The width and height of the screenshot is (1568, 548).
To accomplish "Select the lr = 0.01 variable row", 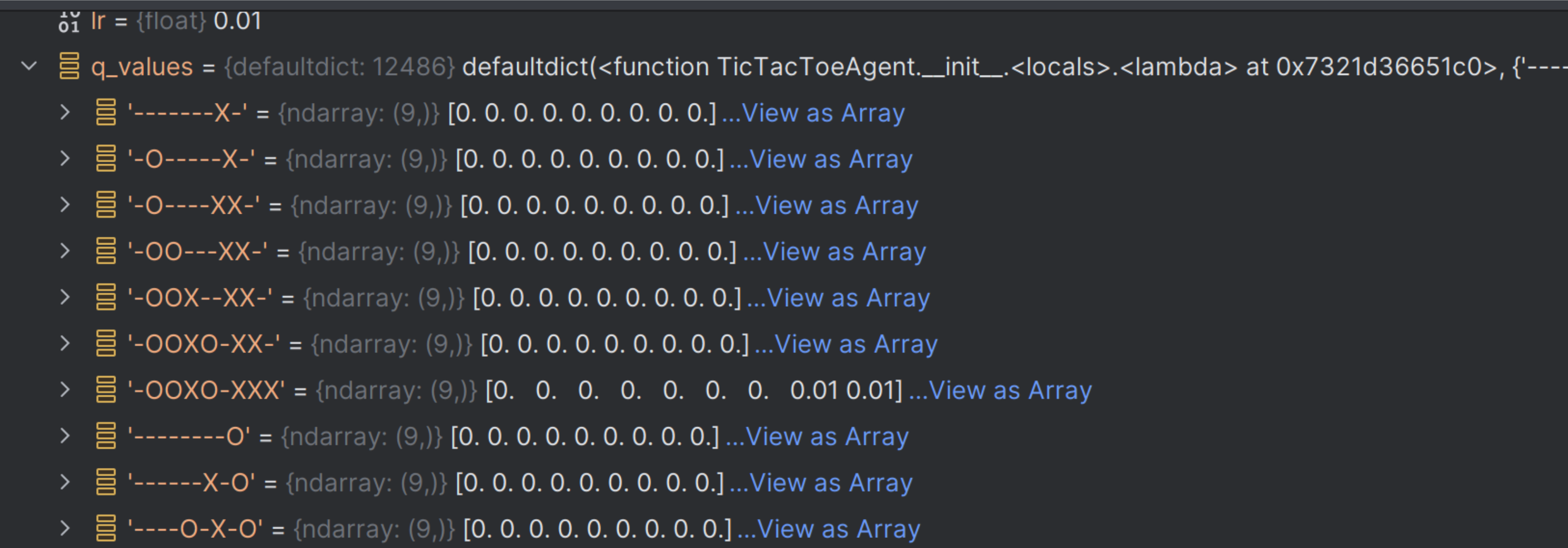I will [177, 21].
